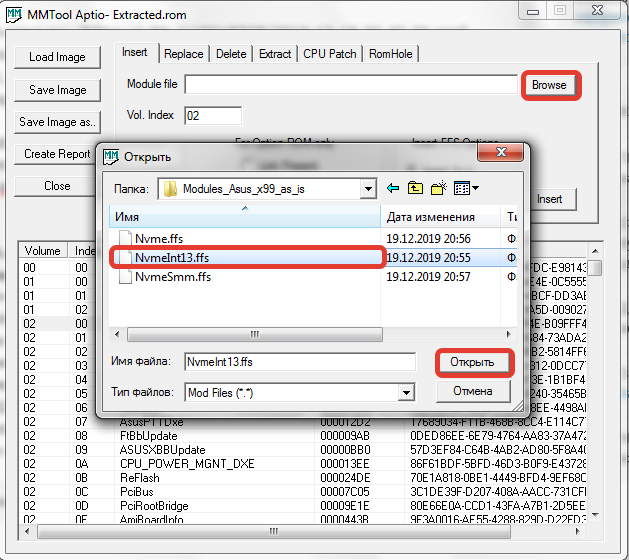The height and width of the screenshot is (560, 629).
Task: Create a new folder icon
Action: coord(438,188)
